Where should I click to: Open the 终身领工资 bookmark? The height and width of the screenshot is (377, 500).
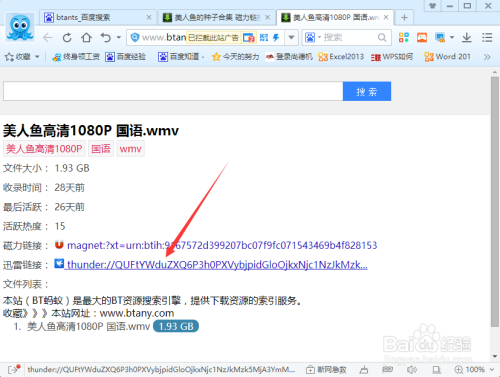point(76,57)
